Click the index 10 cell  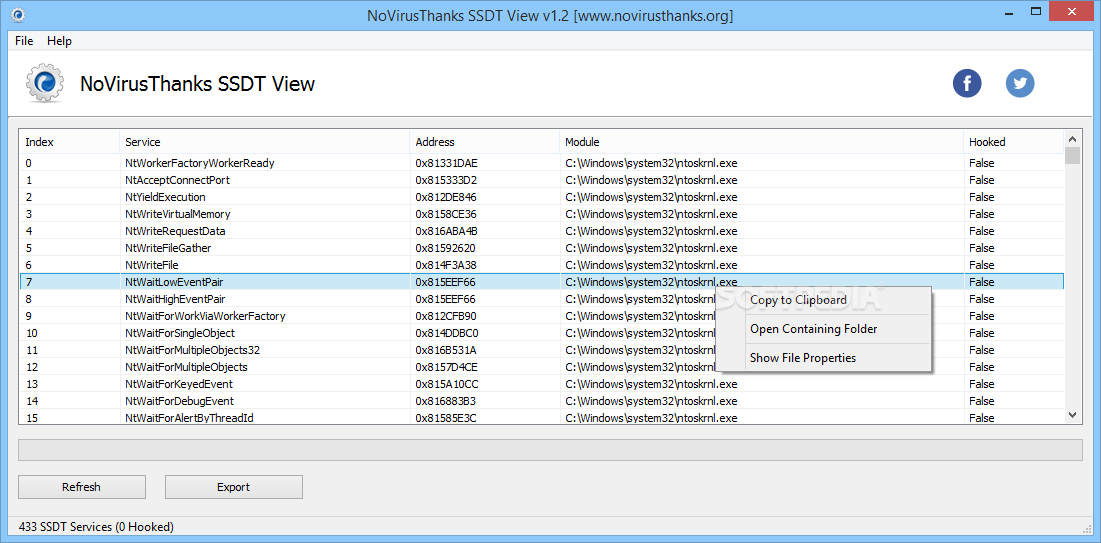(32, 333)
